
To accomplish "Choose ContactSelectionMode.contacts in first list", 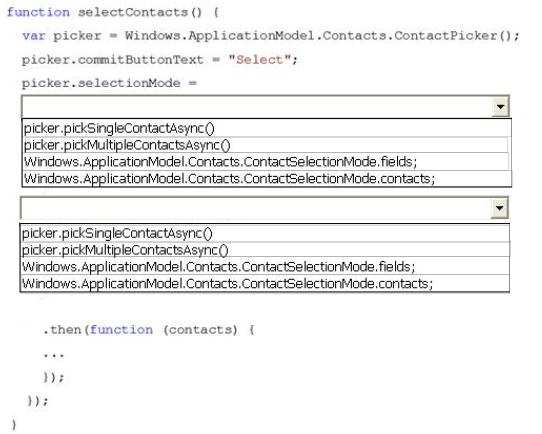I will click(x=266, y=179).
